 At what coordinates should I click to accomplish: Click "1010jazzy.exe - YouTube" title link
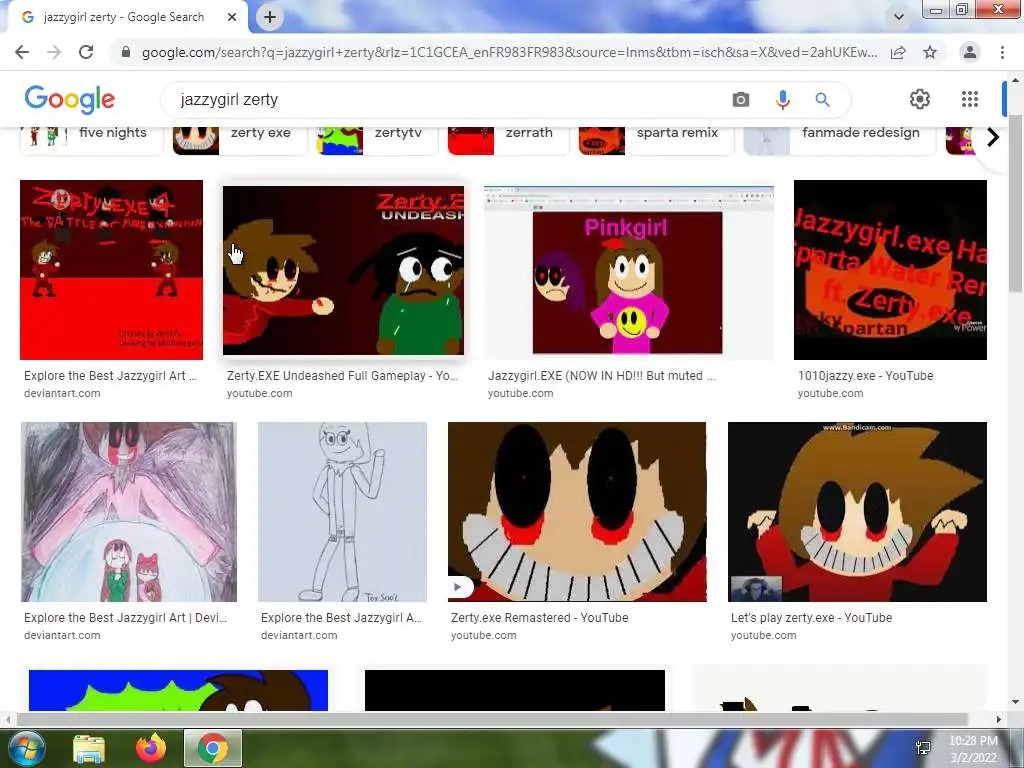click(x=865, y=376)
